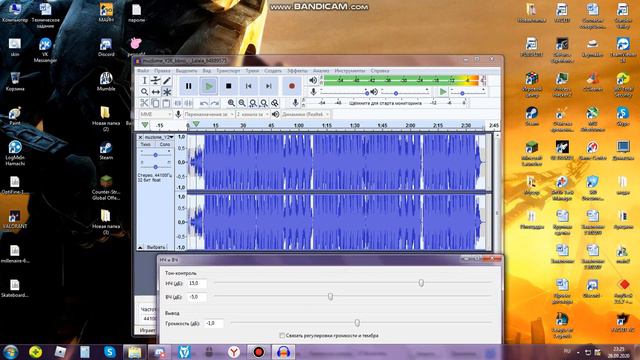Click the Громкость dB input field
Viewport: 640px width, 360px height.
click(x=214, y=323)
